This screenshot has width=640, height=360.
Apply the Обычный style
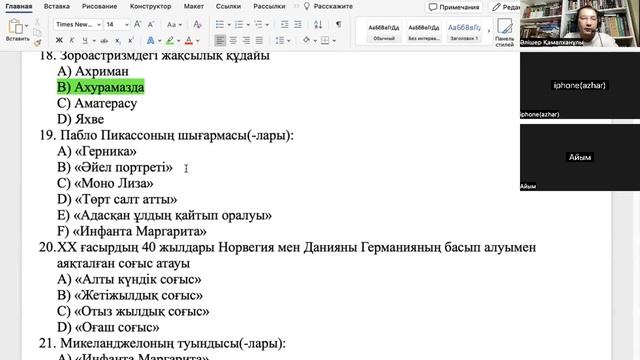click(384, 31)
